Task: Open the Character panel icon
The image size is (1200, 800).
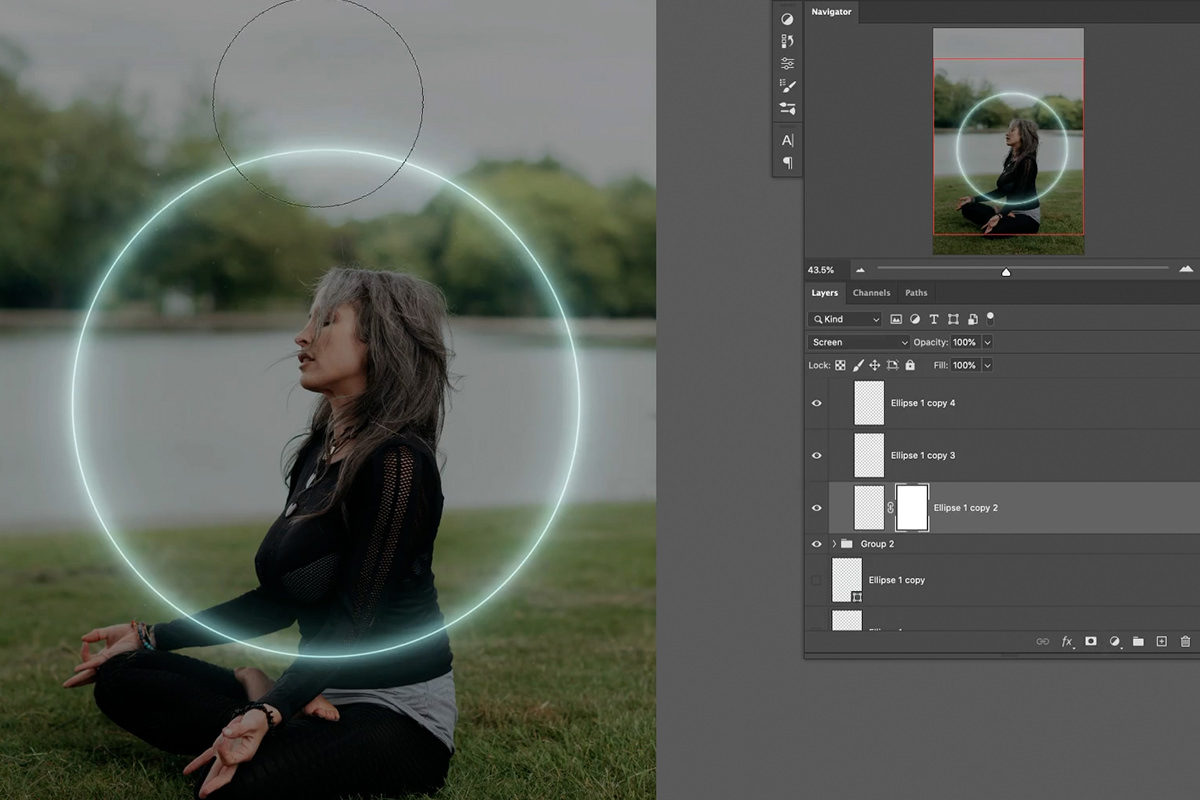Action: coord(787,139)
